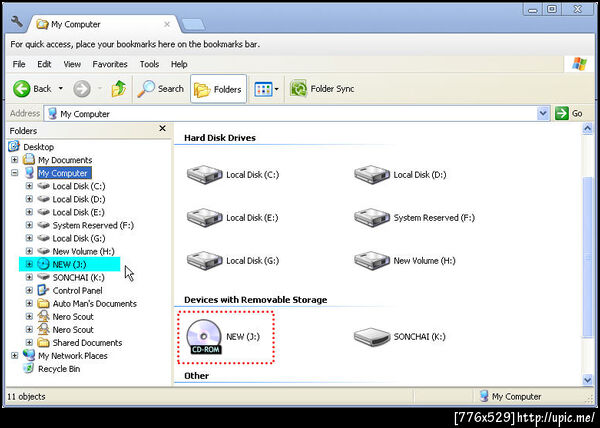
Task: Click the scroll up arrow of the file pane scrollbar
Action: coord(587,129)
